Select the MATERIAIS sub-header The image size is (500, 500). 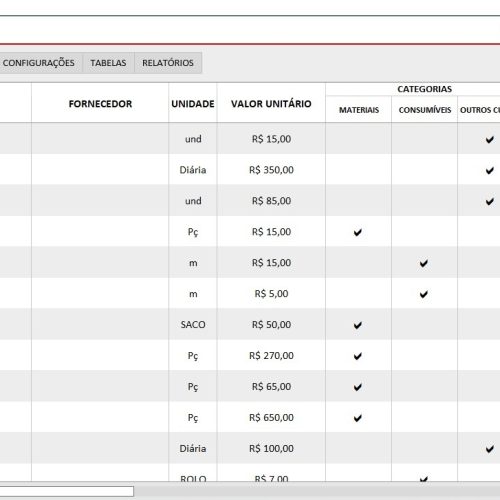359,110
